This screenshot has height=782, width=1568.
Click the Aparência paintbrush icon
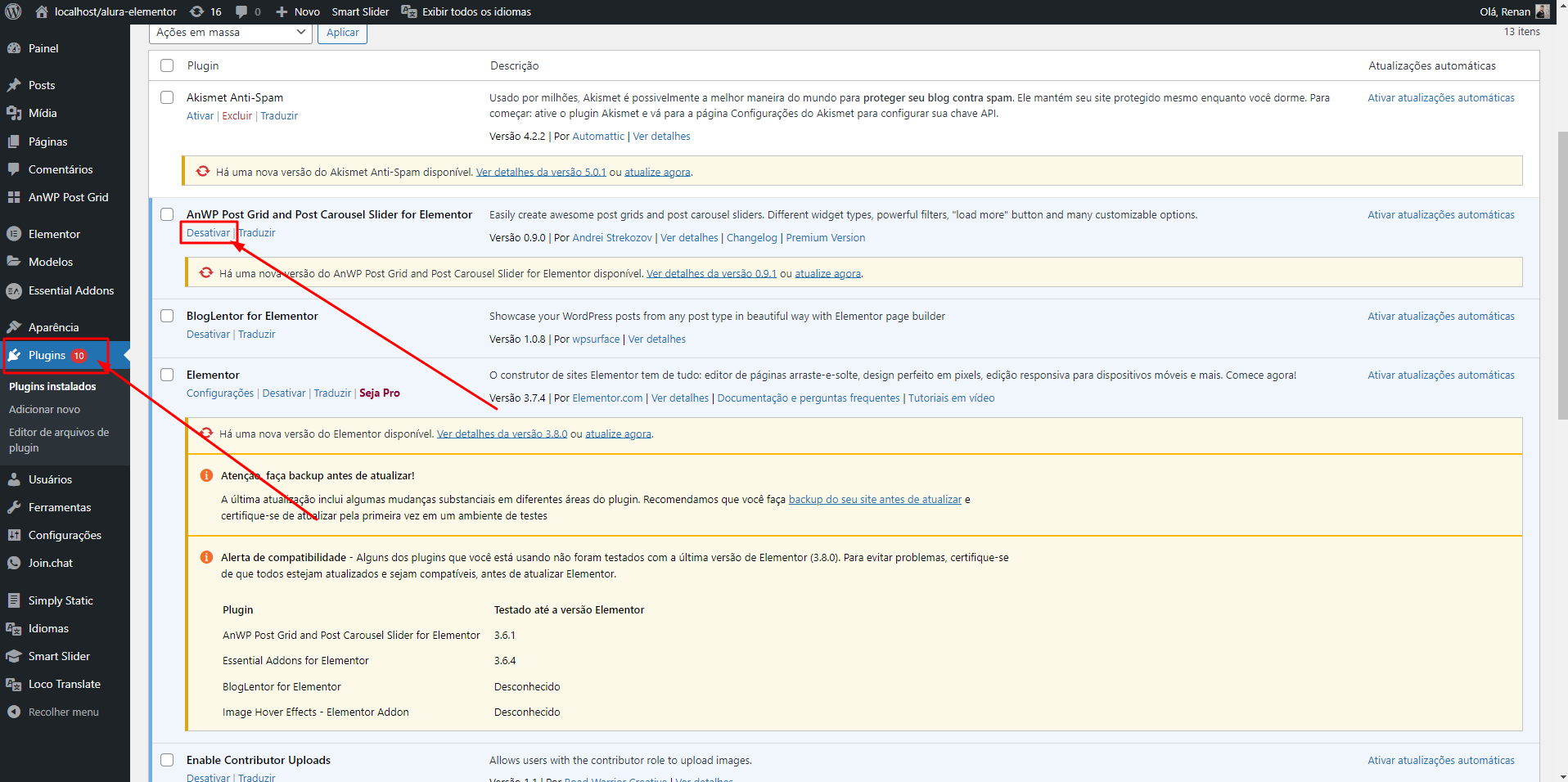(x=14, y=327)
